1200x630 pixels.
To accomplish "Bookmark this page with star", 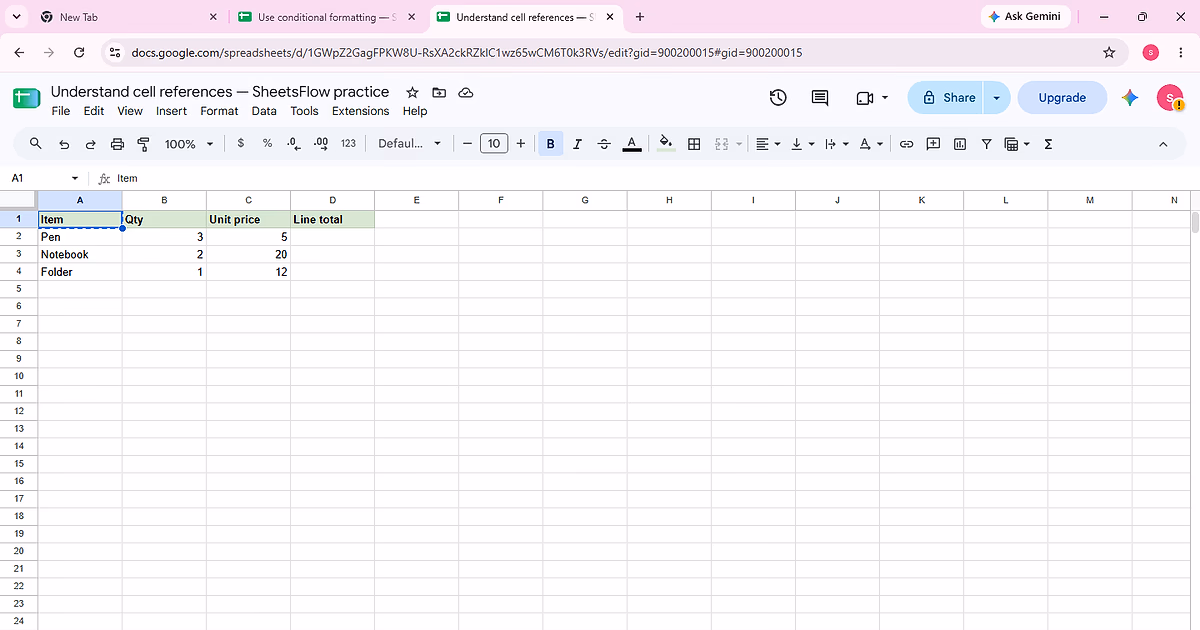I will point(1108,52).
